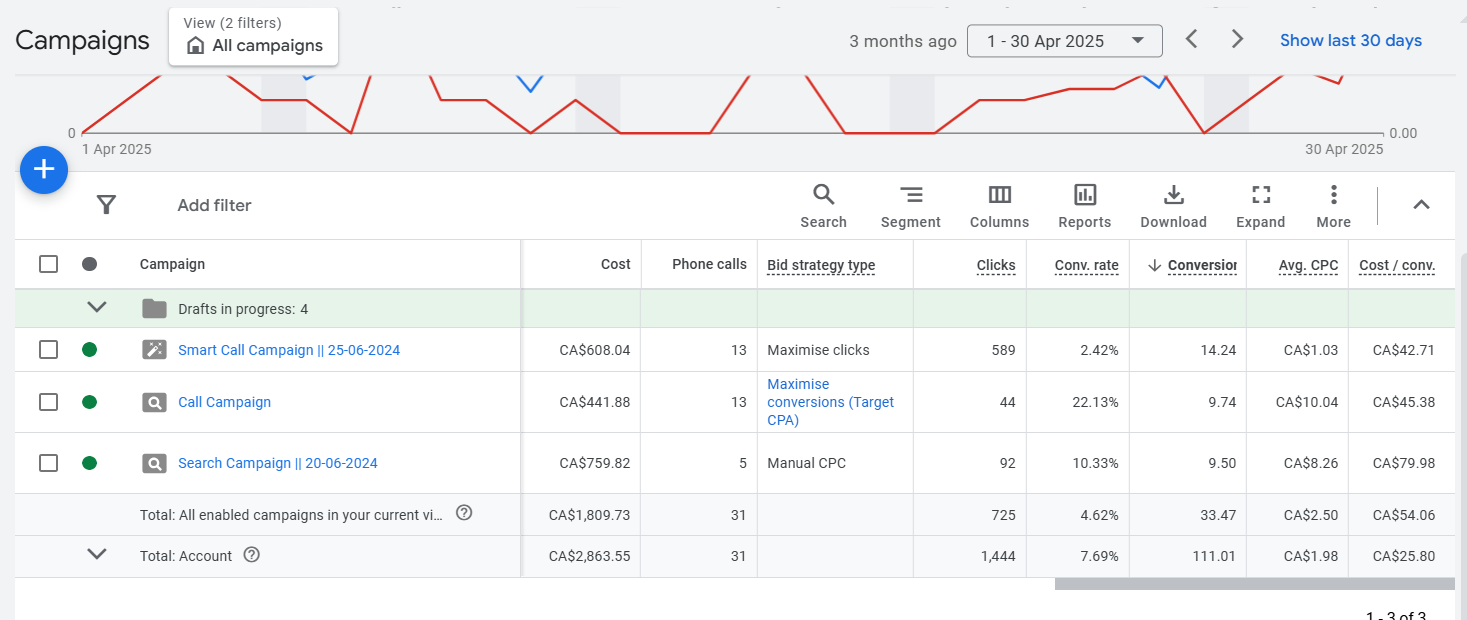Open the Columns editor
The image size is (1467, 620).
point(999,206)
